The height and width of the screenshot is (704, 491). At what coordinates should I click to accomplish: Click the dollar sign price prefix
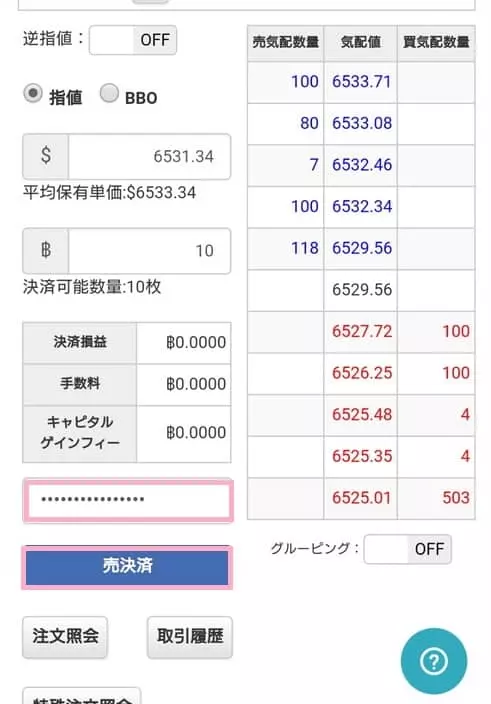pyautogui.click(x=46, y=156)
